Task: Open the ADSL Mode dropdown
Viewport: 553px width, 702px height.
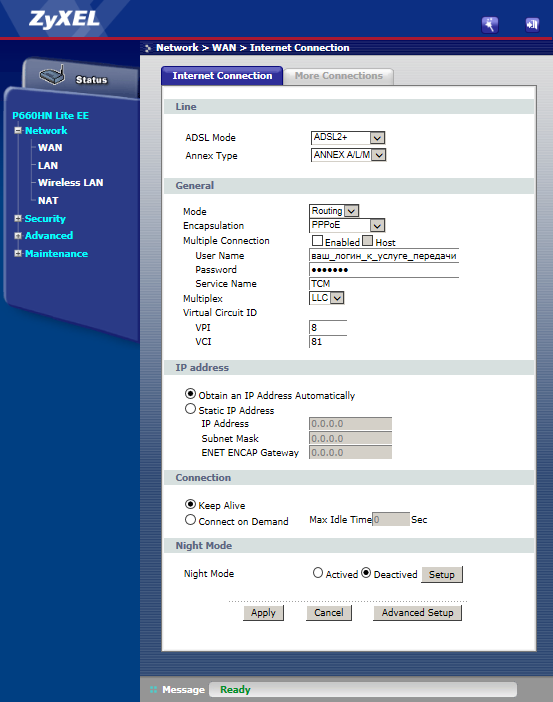Action: click(348, 137)
